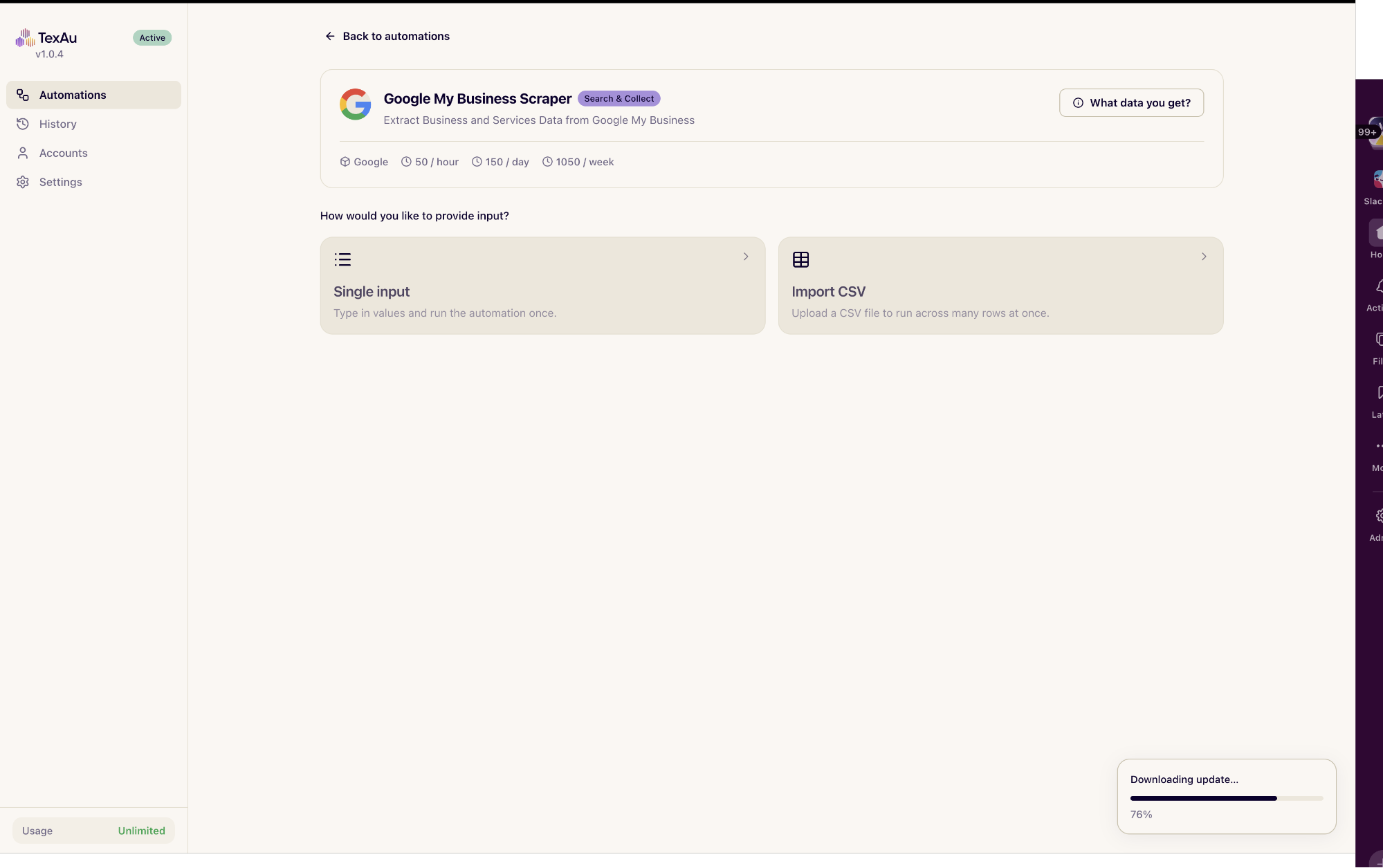Go back to automations
1383x868 pixels.
click(387, 36)
